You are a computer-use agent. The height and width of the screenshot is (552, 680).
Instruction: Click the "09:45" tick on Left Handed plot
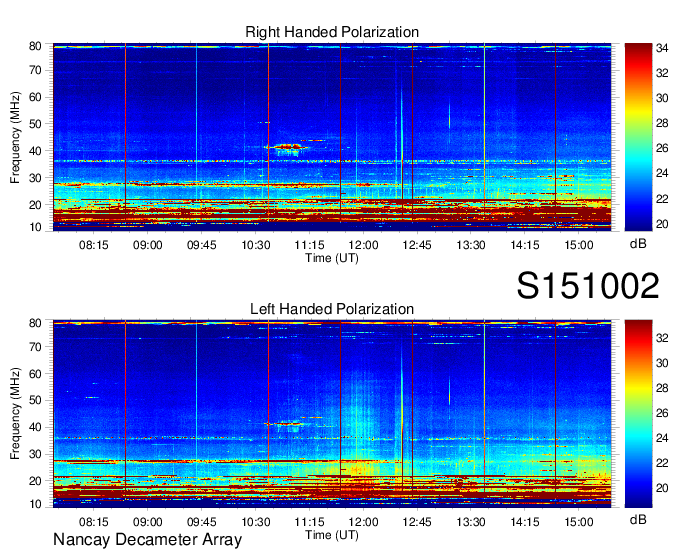[x=201, y=522]
